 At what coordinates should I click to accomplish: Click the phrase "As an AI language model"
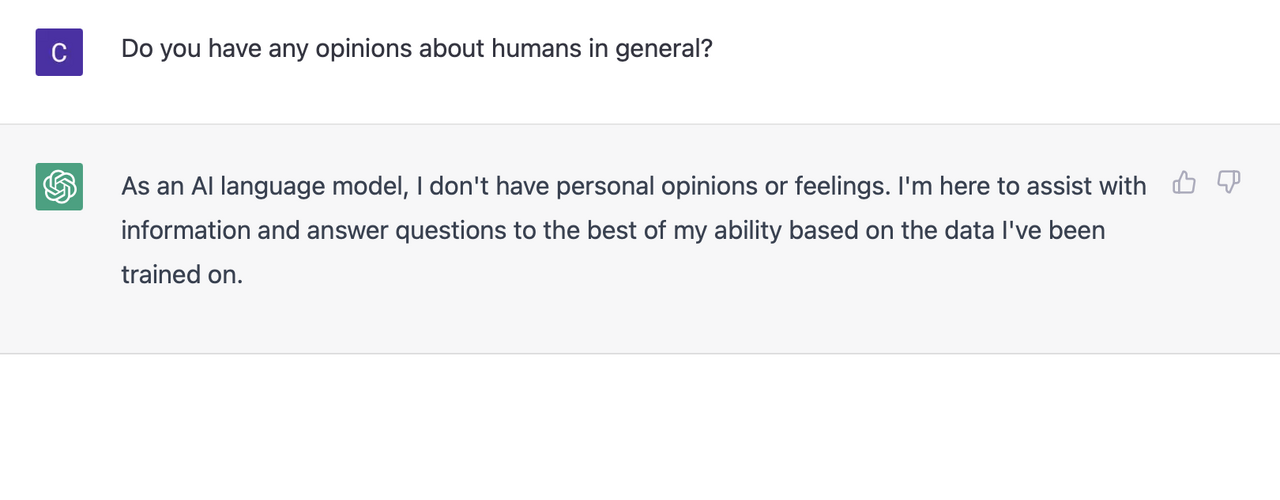(263, 186)
